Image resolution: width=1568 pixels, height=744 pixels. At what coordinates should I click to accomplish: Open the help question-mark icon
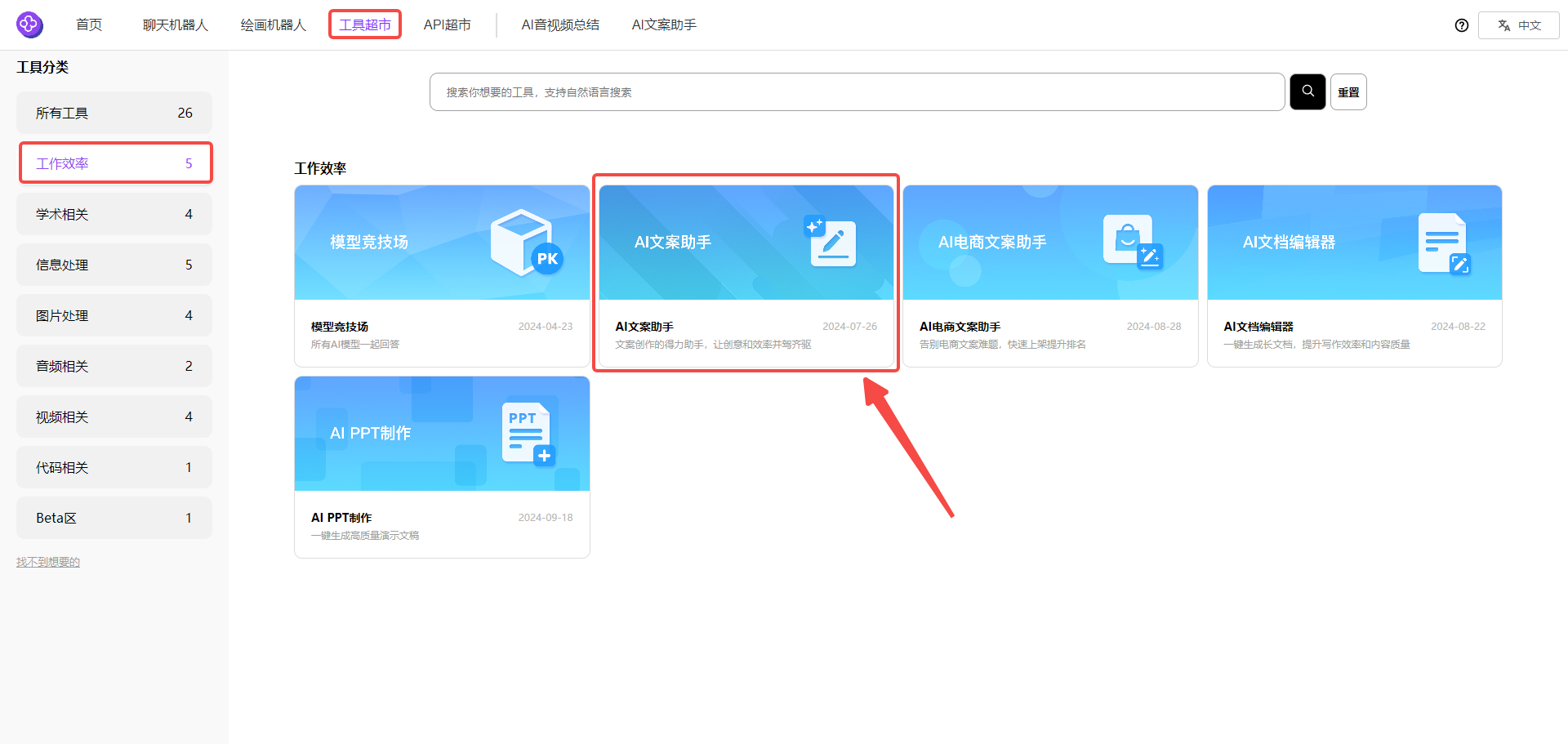click(x=1462, y=25)
